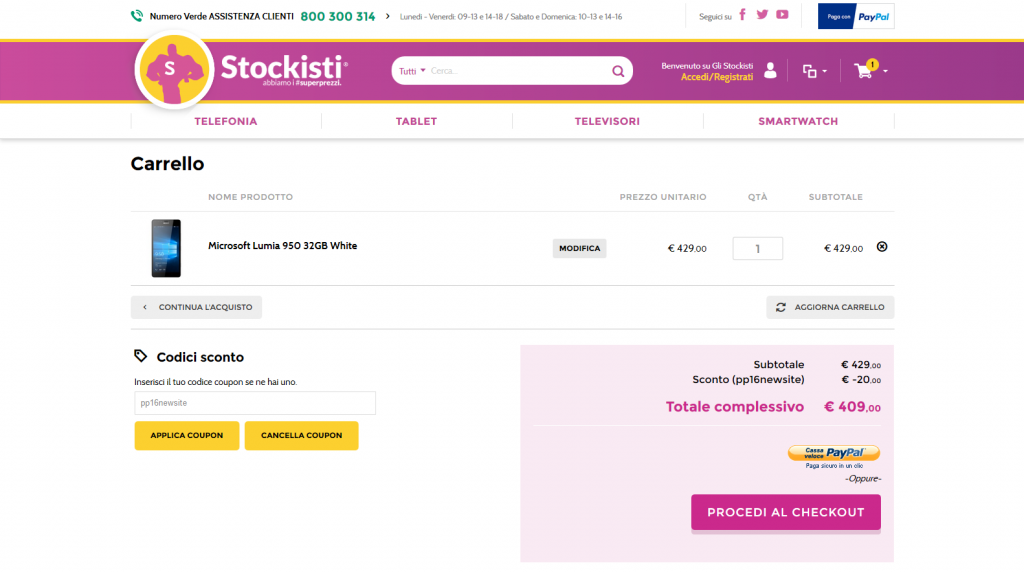
Task: Expand the Tutti category dropdown
Action: pos(412,71)
